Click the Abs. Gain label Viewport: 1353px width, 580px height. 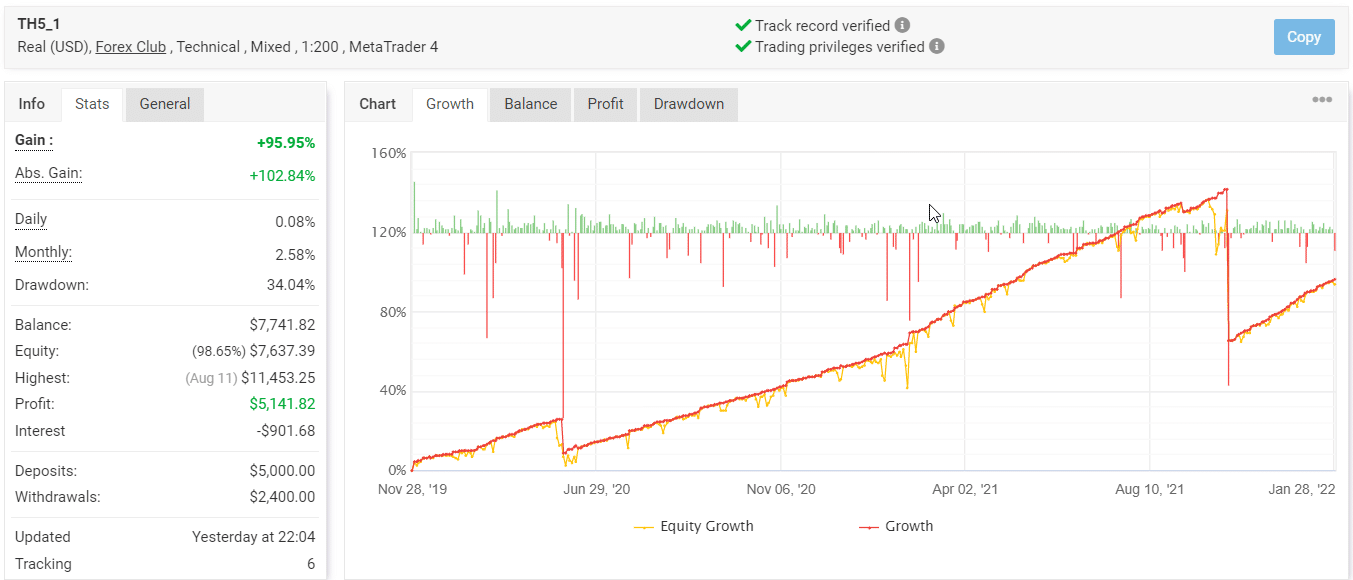tap(48, 174)
